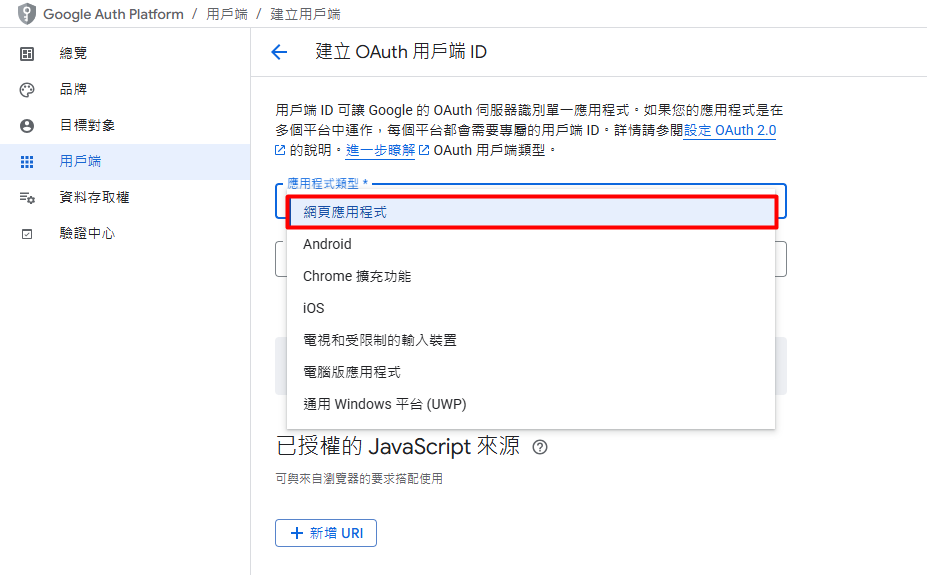Select 網頁應用程式 from the dropdown list
The width and height of the screenshot is (927, 575).
click(x=531, y=212)
